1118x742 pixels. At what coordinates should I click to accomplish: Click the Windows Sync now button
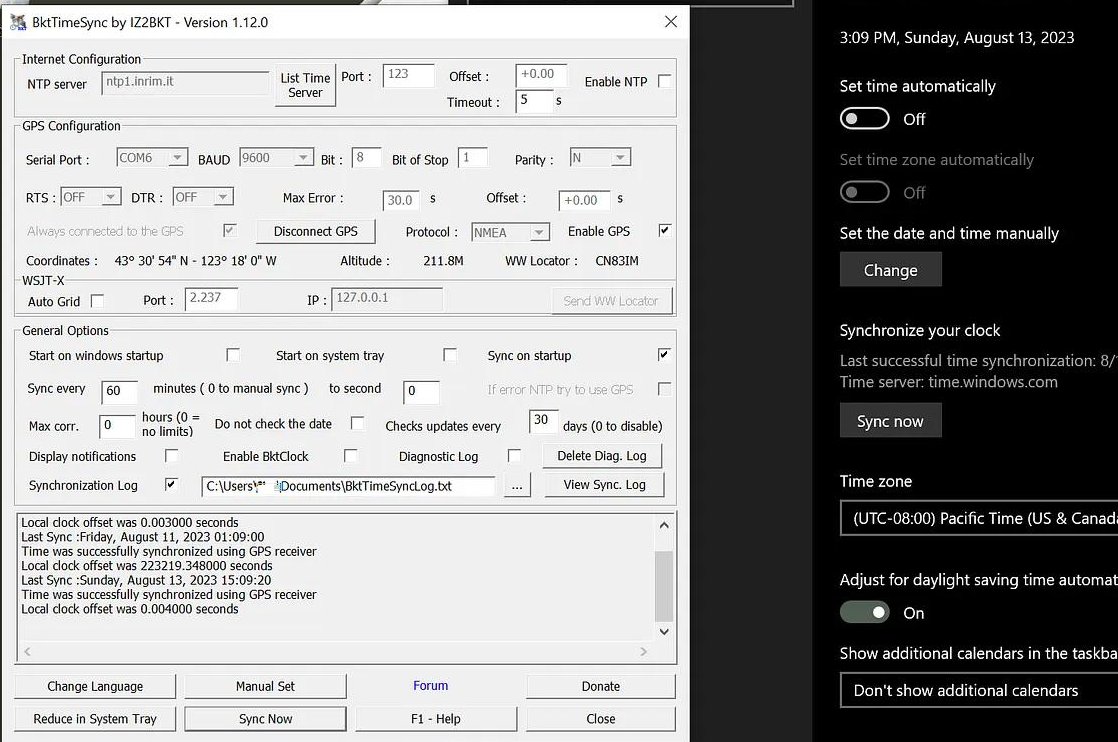[x=891, y=421]
